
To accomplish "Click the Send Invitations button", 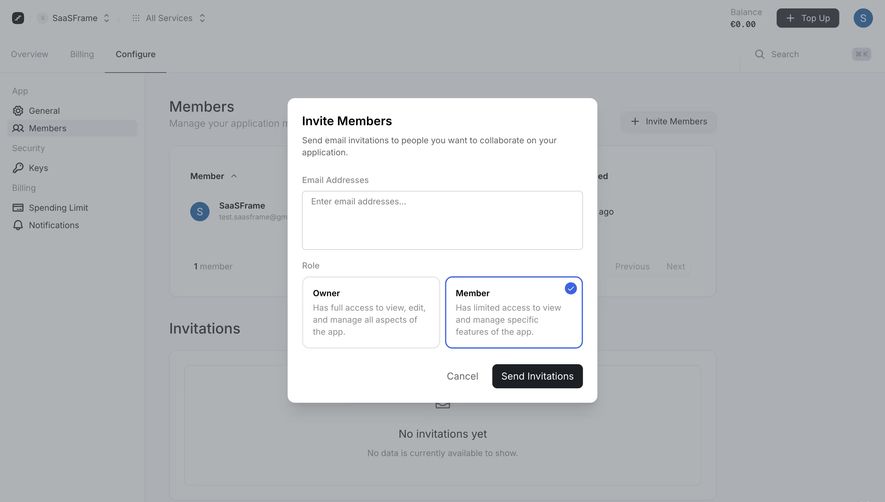I will [x=537, y=376].
